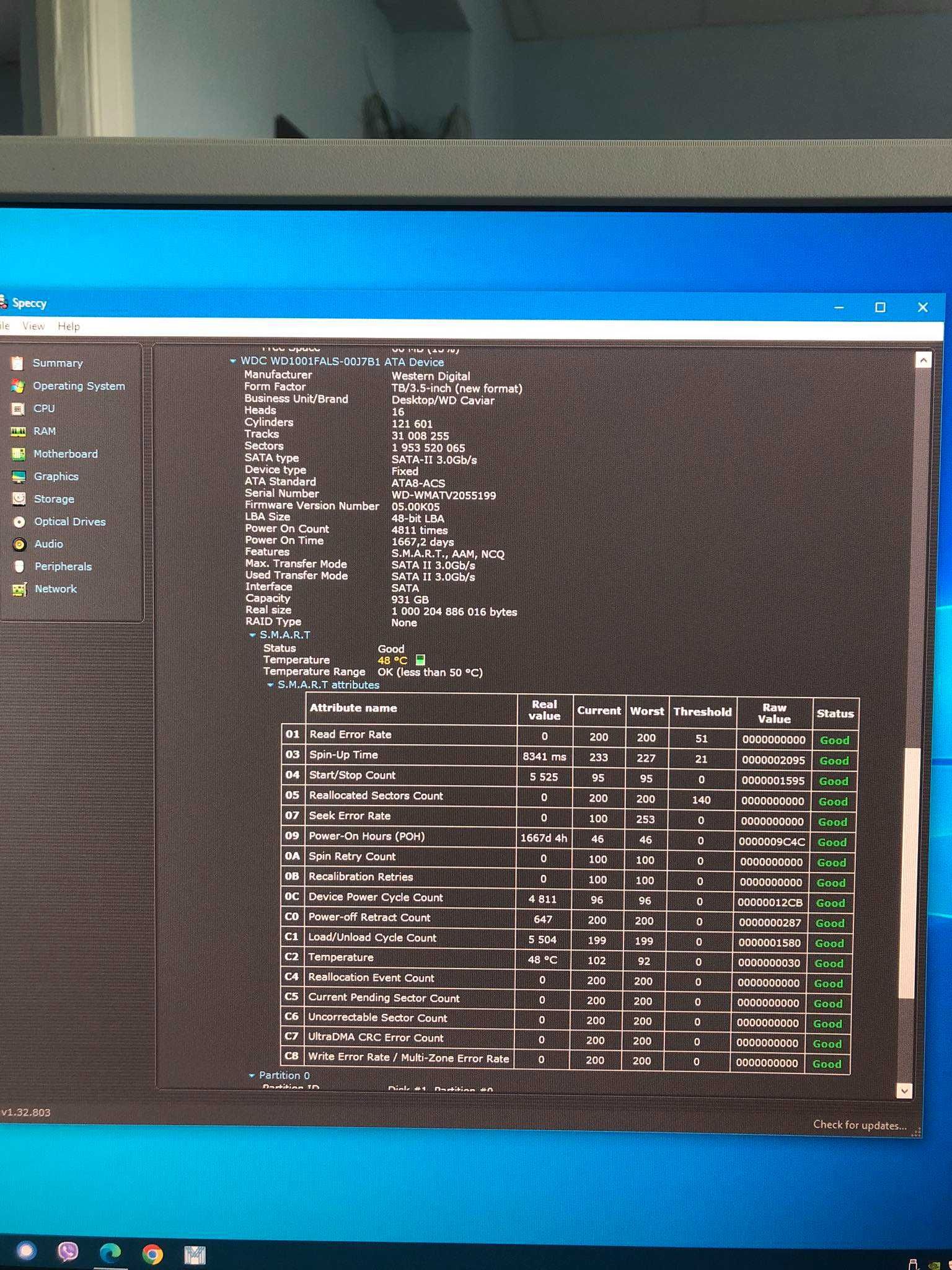952x1270 pixels.
Task: Click the vertical scrollbar thumb
Action: coord(910,873)
